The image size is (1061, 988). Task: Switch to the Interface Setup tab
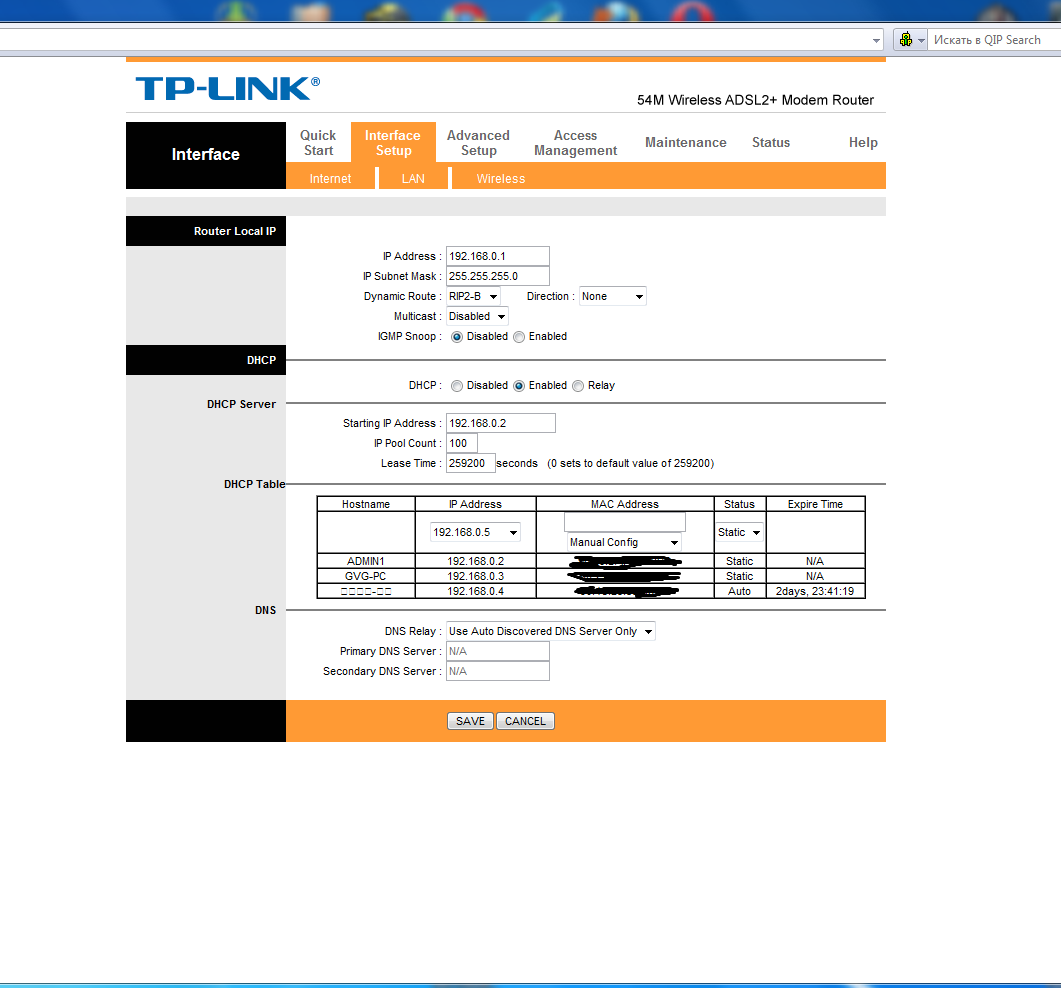[x=393, y=143]
